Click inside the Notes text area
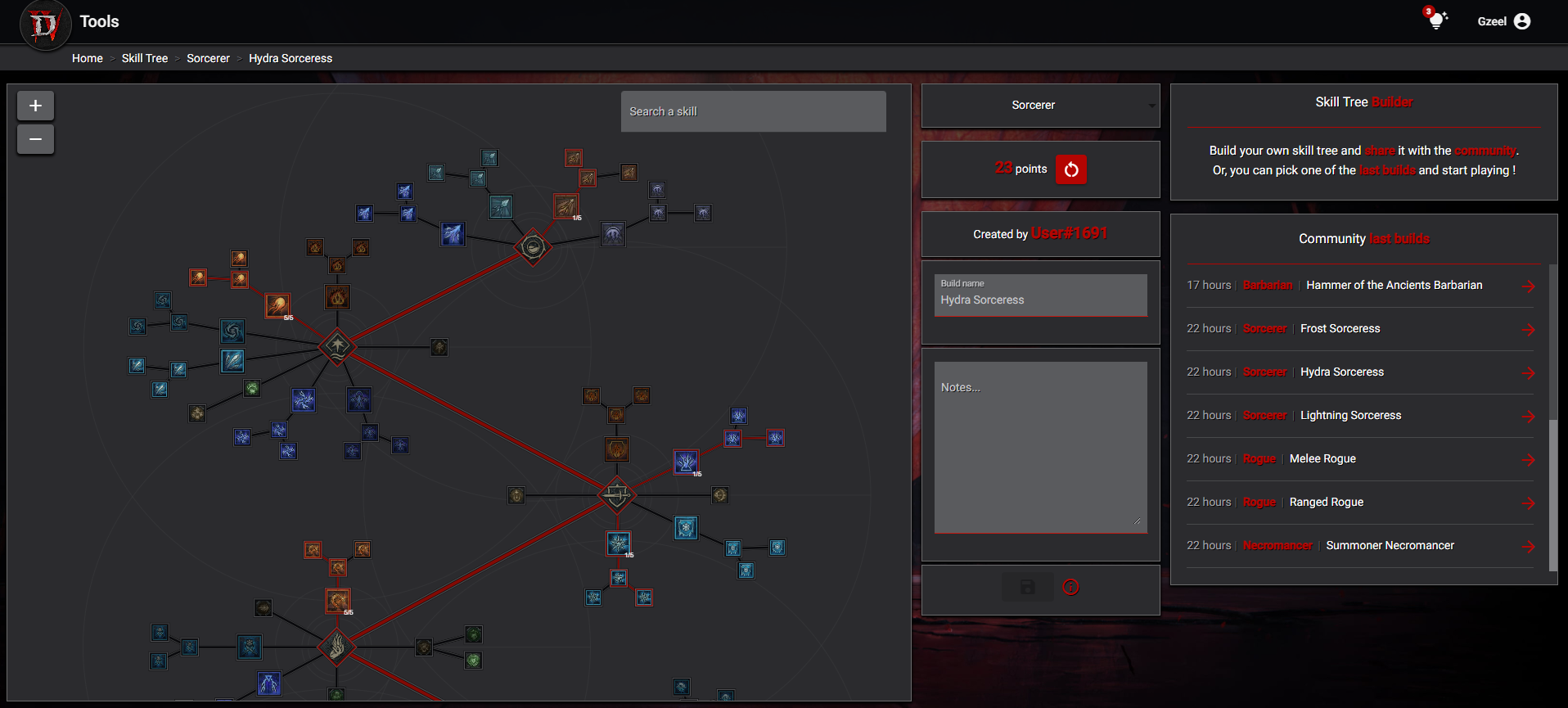1568x708 pixels. tap(1041, 448)
